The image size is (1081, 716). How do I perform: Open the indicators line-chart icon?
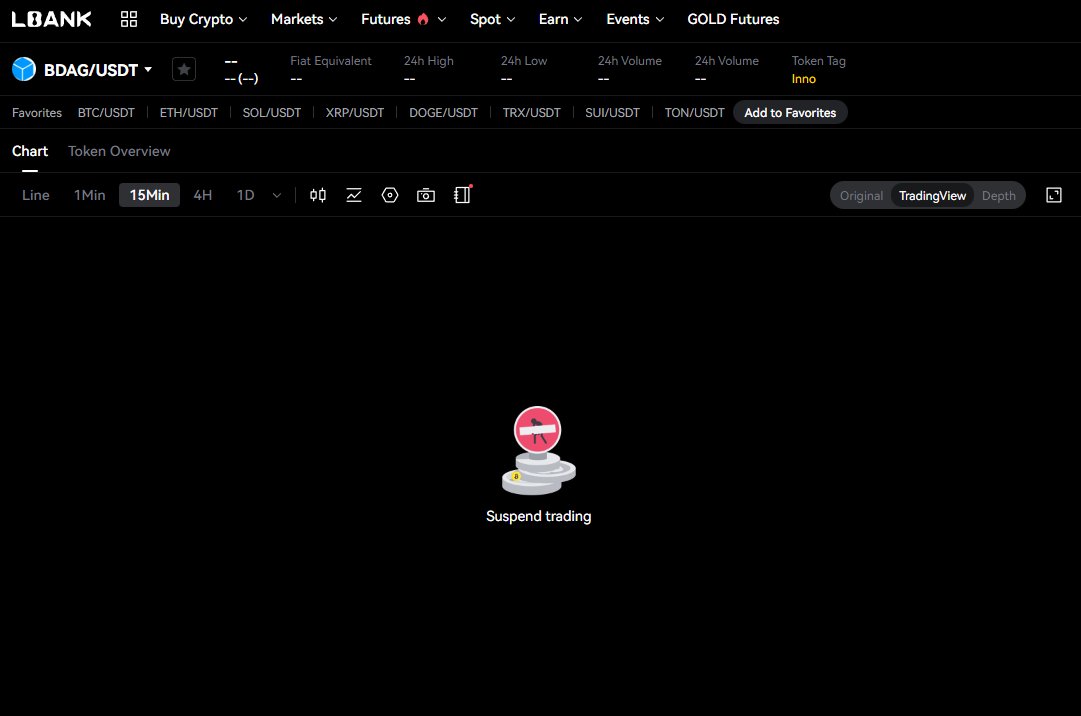(354, 196)
